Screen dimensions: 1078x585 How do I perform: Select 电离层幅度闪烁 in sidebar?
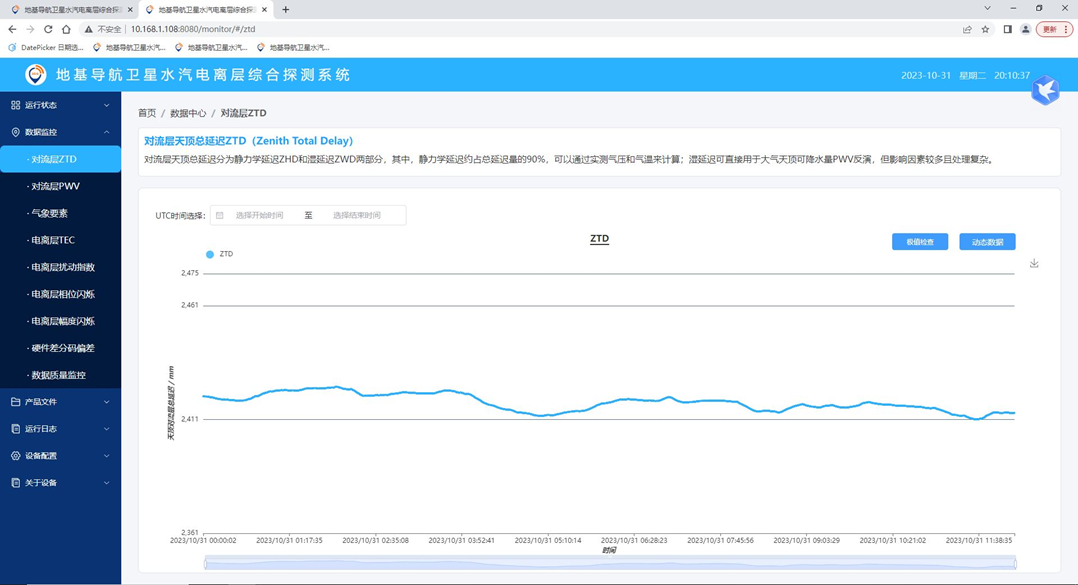(x=60, y=321)
